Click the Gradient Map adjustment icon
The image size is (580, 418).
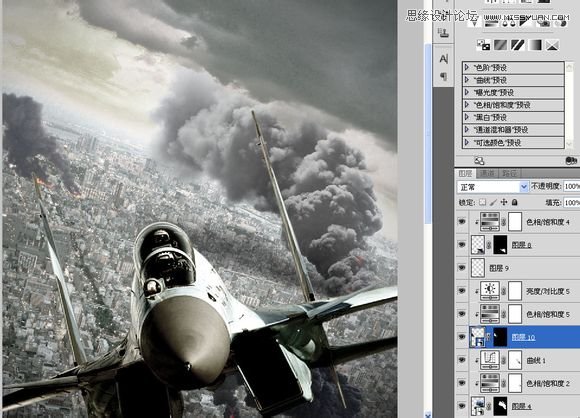pos(535,45)
